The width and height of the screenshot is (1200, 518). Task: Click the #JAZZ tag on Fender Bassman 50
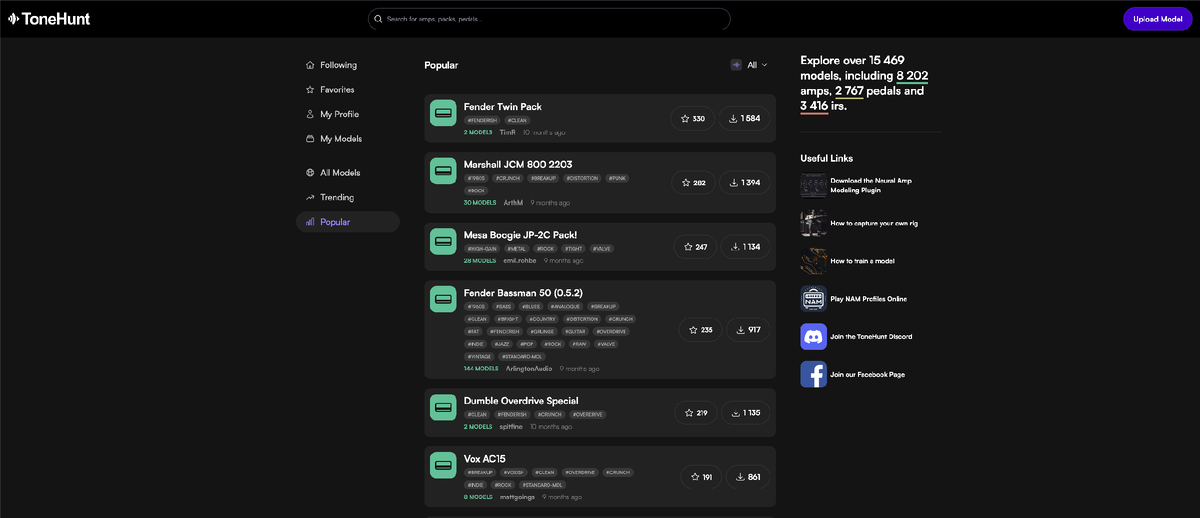pos(501,343)
